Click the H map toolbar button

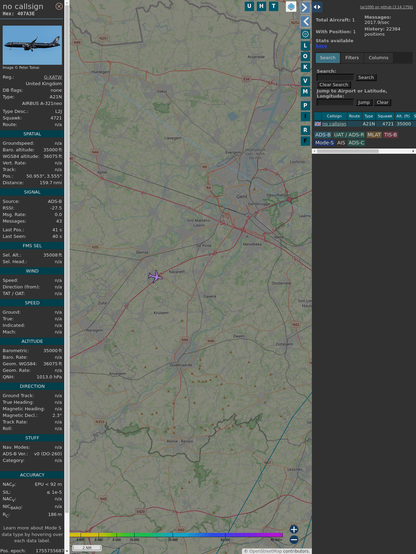click(261, 6)
